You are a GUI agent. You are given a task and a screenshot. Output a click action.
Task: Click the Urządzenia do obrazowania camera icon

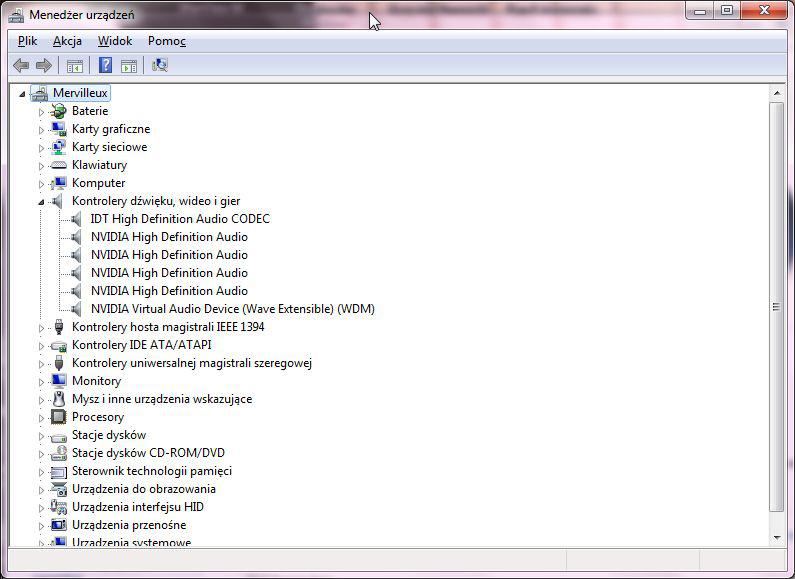59,489
